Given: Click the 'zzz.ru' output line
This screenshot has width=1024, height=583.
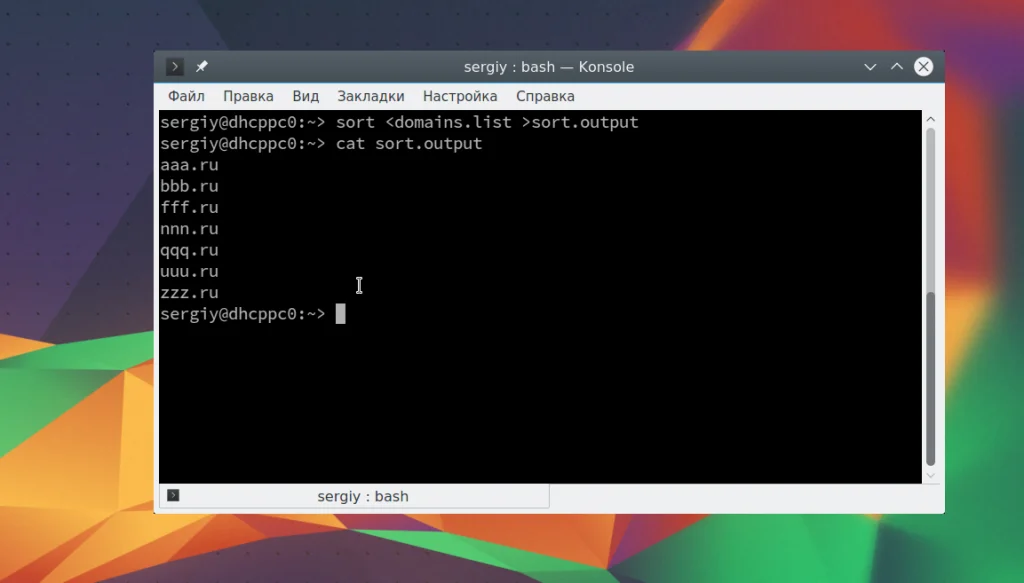Looking at the screenshot, I should (x=189, y=293).
